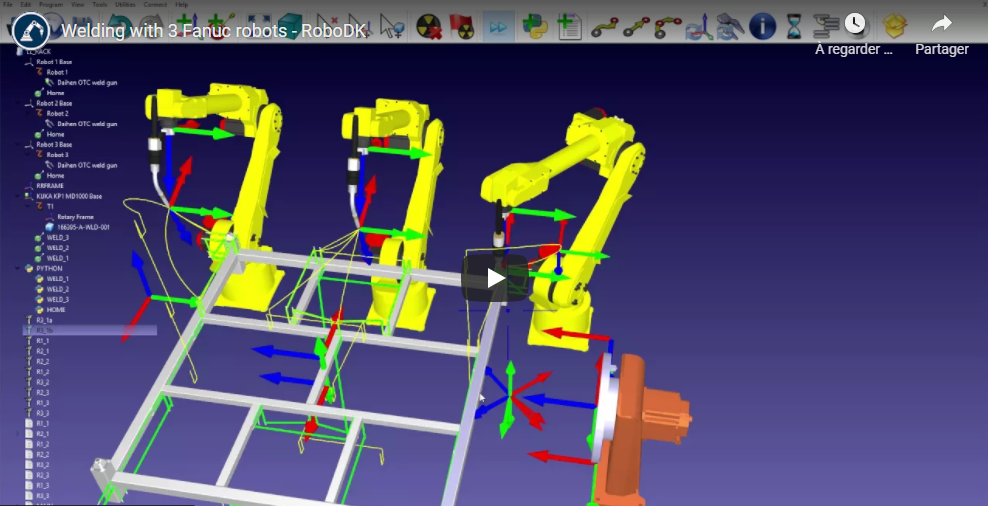Open the Program menu
Image resolution: width=988 pixels, height=506 pixels.
[x=51, y=4]
